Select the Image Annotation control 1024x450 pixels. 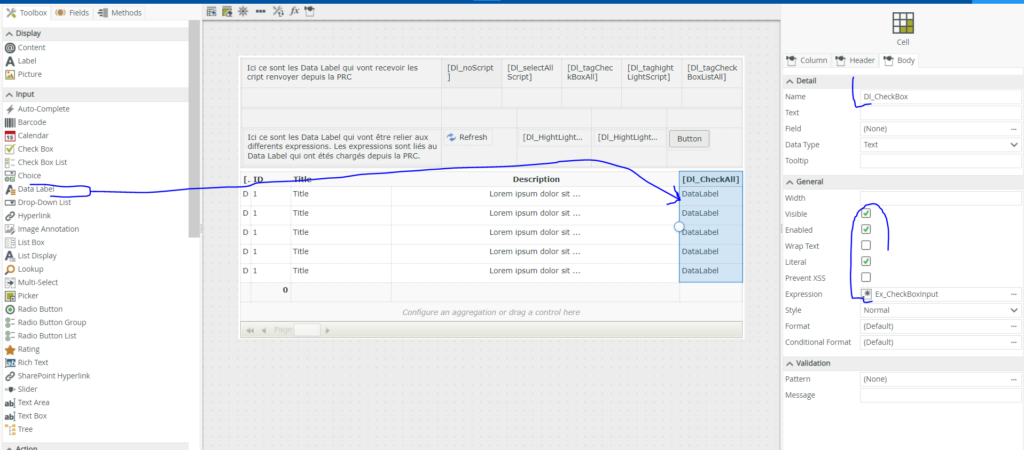pos(42,229)
